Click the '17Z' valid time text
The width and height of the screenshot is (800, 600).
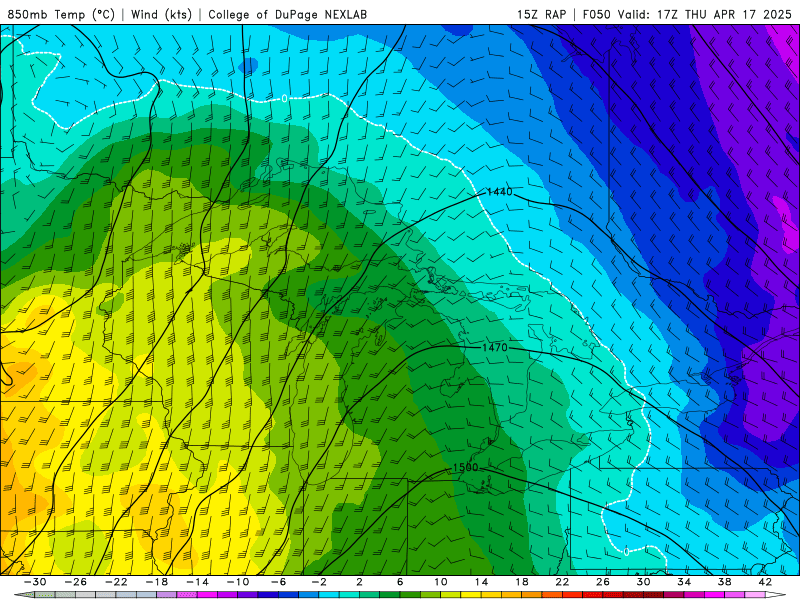(668, 14)
